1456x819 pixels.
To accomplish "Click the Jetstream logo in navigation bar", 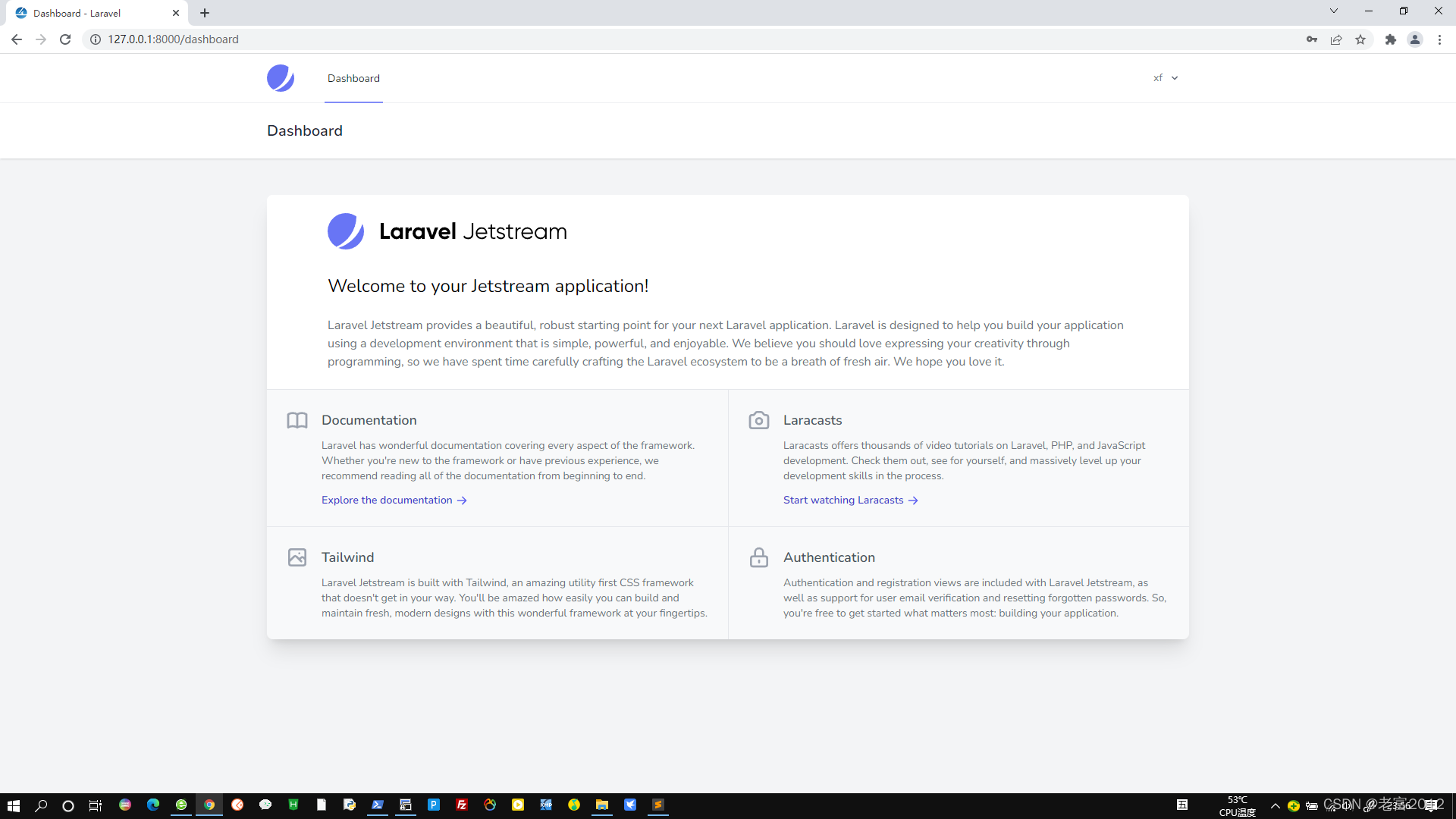I will 281,78.
